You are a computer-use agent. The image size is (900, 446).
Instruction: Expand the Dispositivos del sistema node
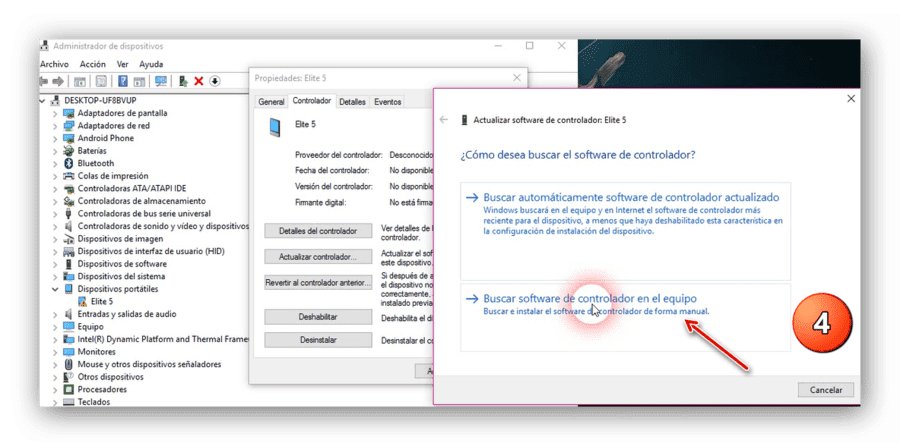[55, 277]
